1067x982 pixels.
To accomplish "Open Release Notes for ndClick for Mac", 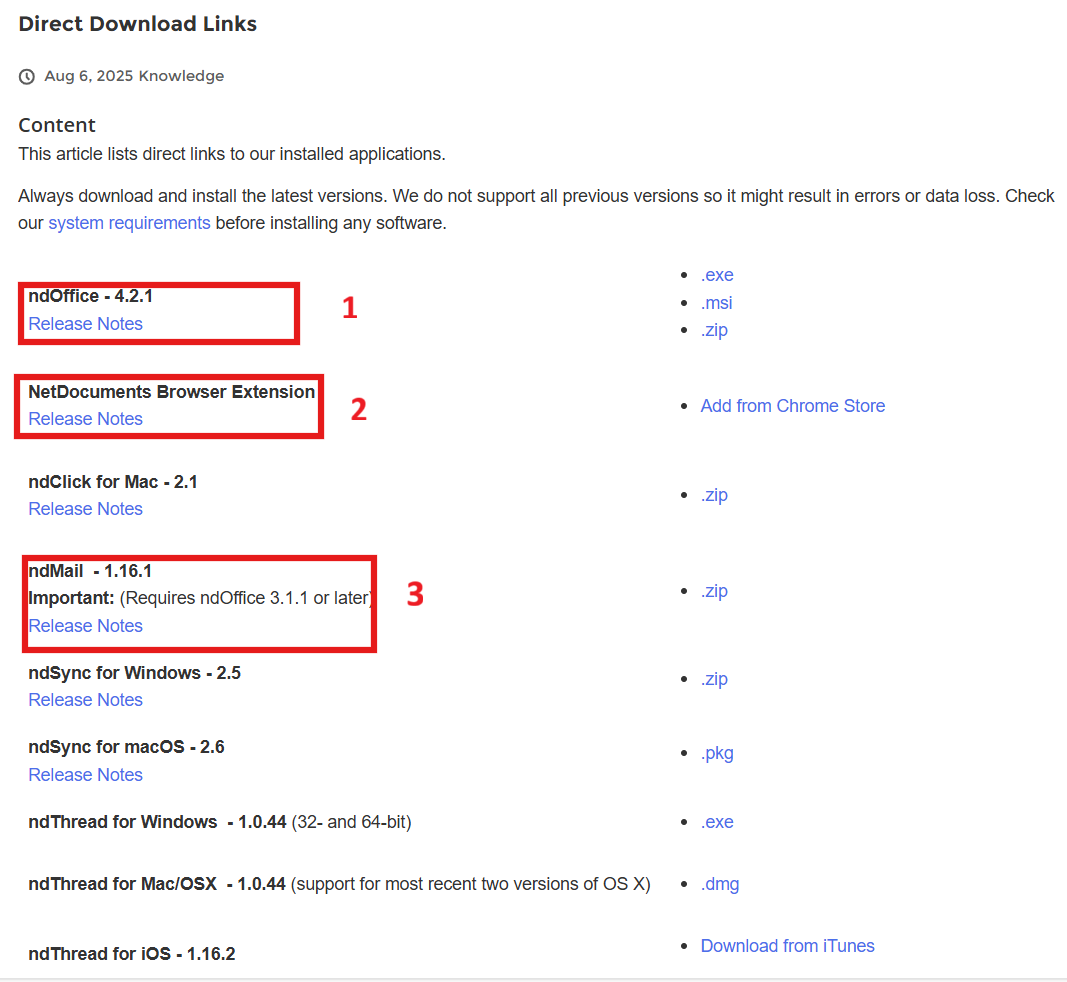I will [x=85, y=509].
